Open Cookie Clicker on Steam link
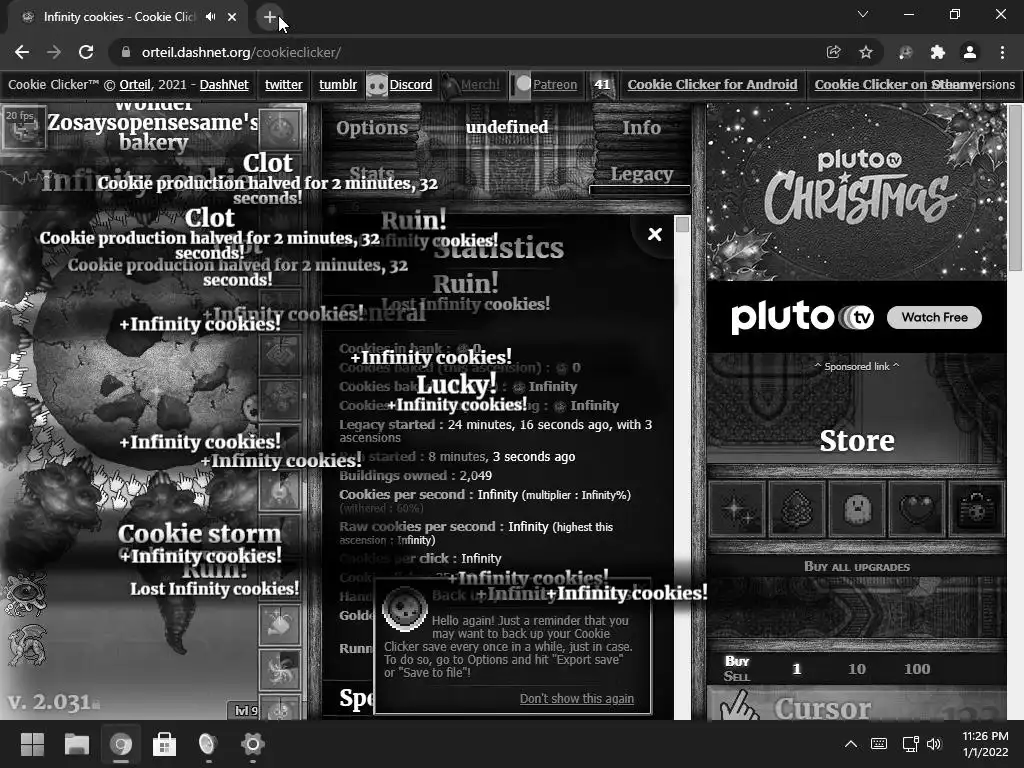This screenshot has width=1024, height=768. pyautogui.click(x=893, y=84)
